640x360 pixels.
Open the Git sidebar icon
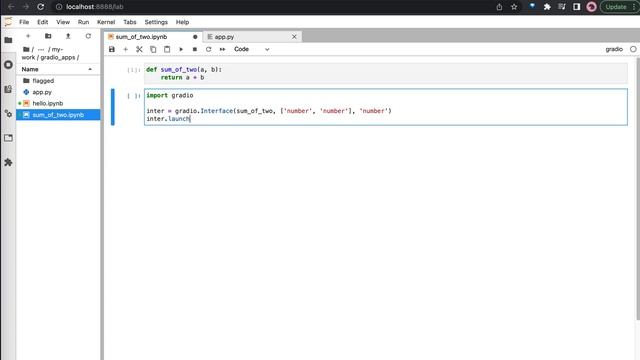pyautogui.click(x=8, y=89)
